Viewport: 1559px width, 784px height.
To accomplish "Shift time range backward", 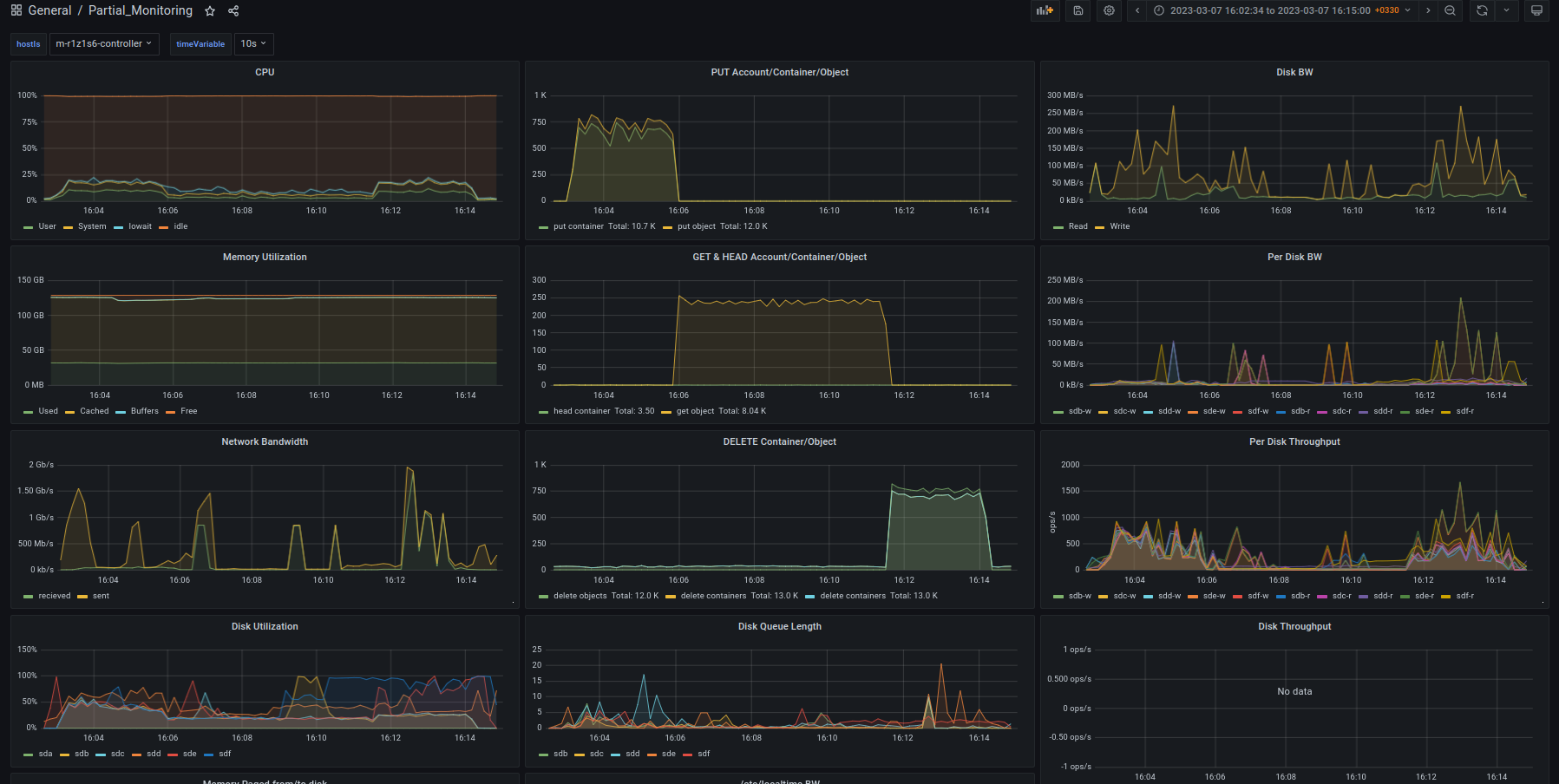I will [x=1137, y=10].
